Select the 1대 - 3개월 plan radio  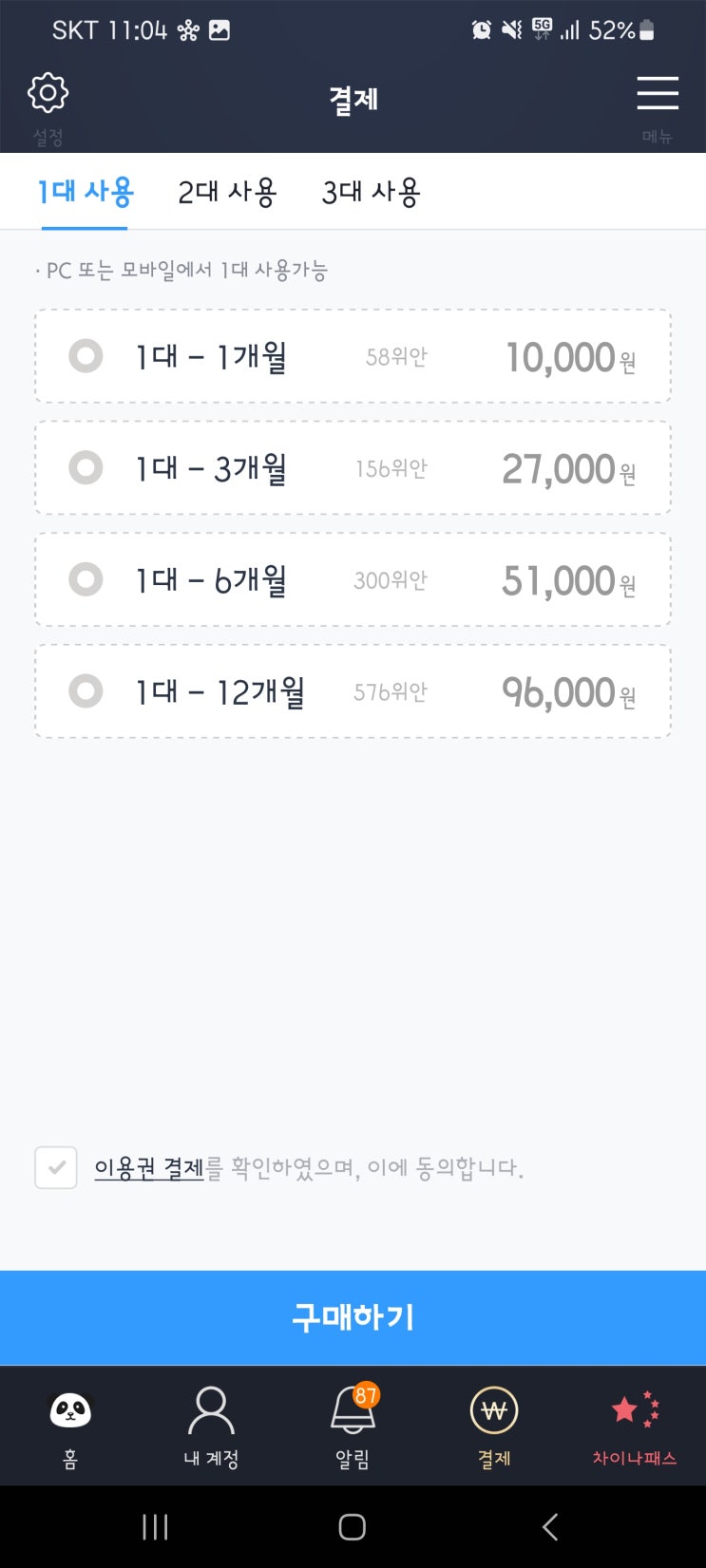(86, 468)
